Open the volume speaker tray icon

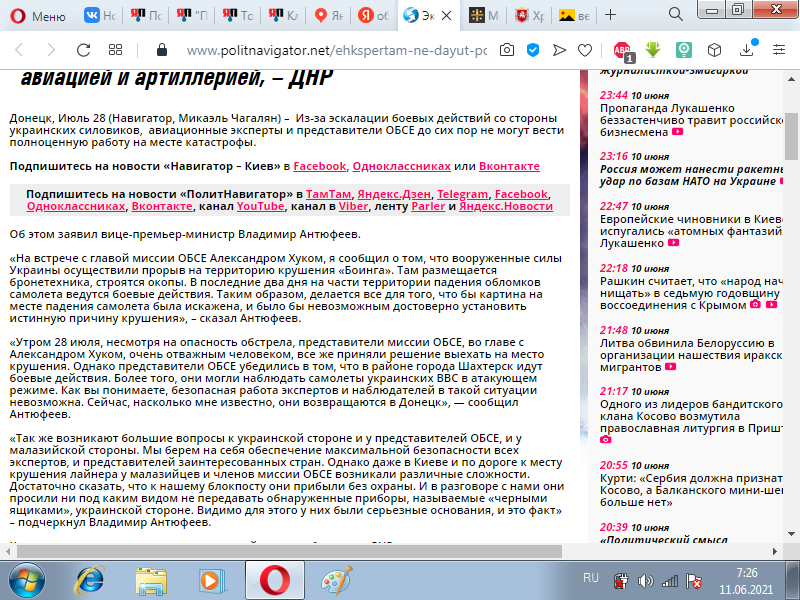(x=645, y=581)
